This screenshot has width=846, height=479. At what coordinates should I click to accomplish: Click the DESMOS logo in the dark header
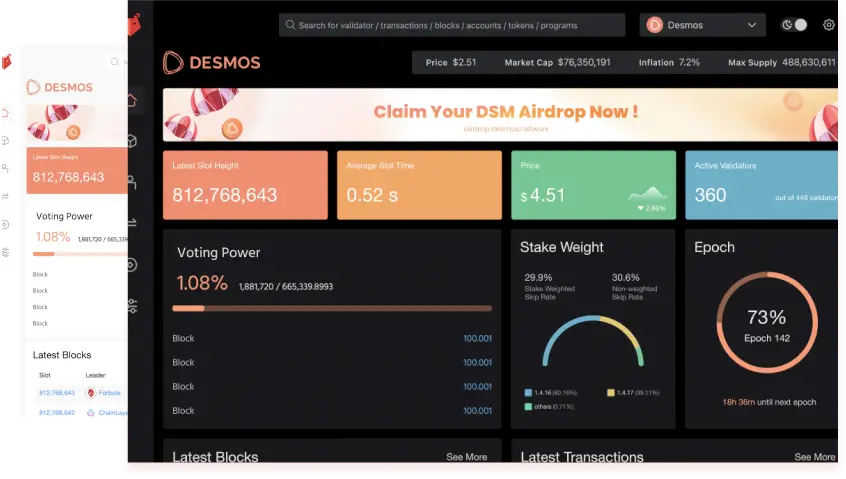[x=212, y=63]
